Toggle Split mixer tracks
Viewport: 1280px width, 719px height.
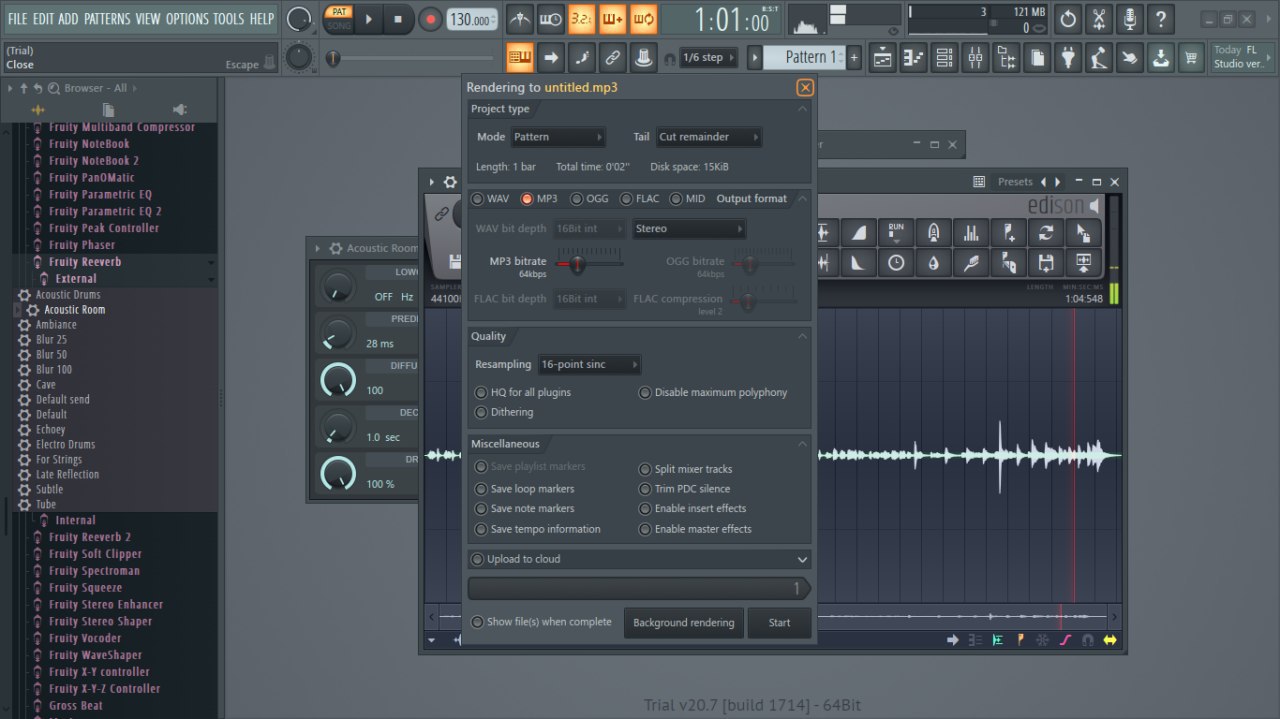pos(686,469)
